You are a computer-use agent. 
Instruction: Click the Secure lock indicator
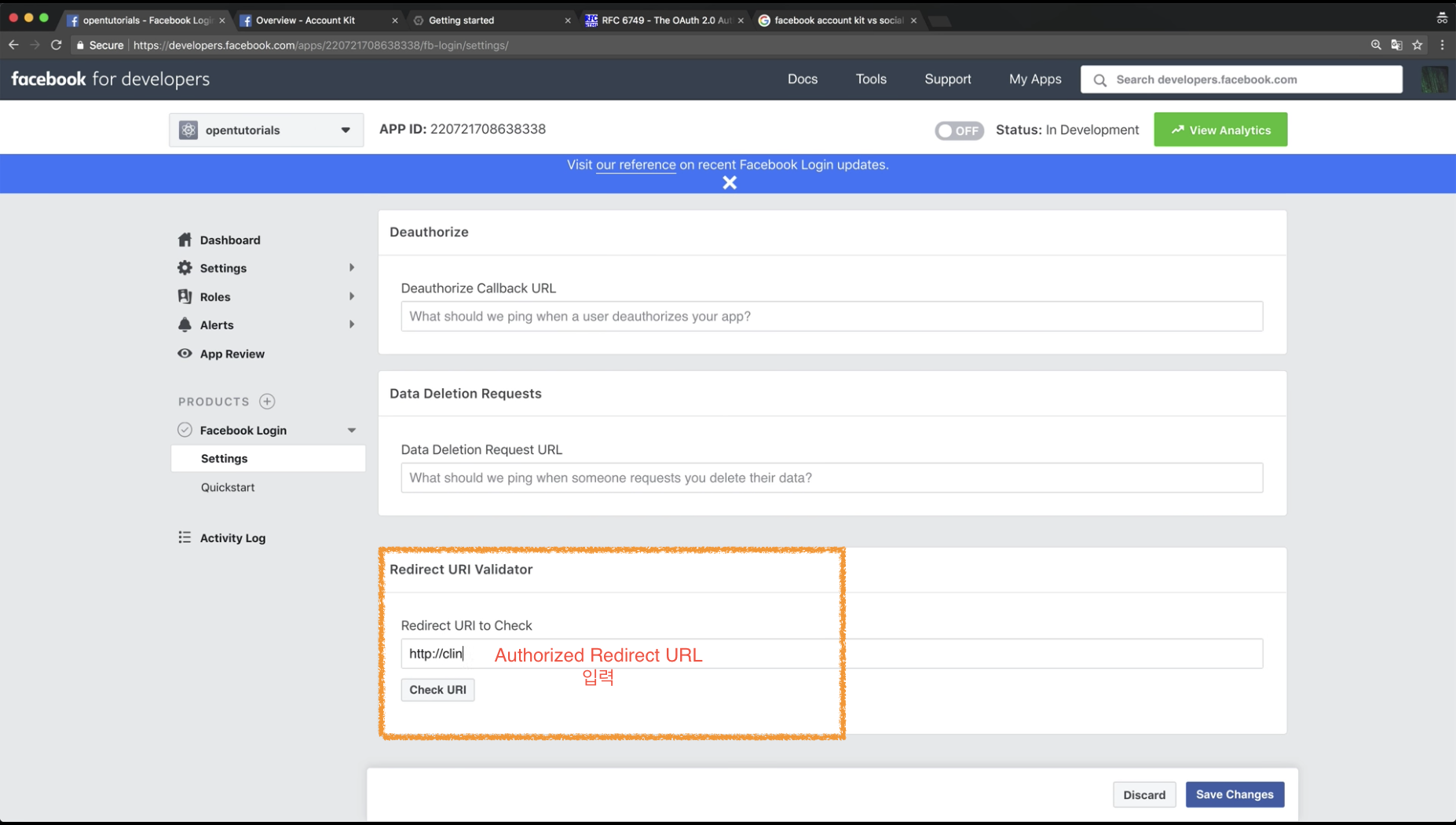[x=99, y=45]
